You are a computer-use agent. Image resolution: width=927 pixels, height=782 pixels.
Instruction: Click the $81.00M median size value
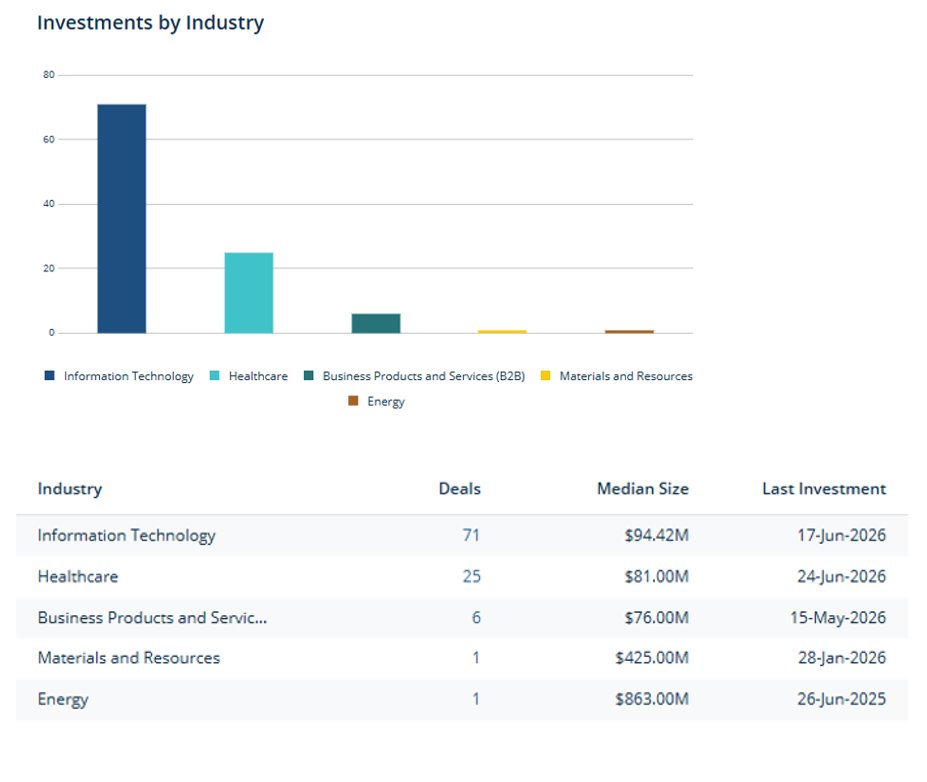[657, 576]
